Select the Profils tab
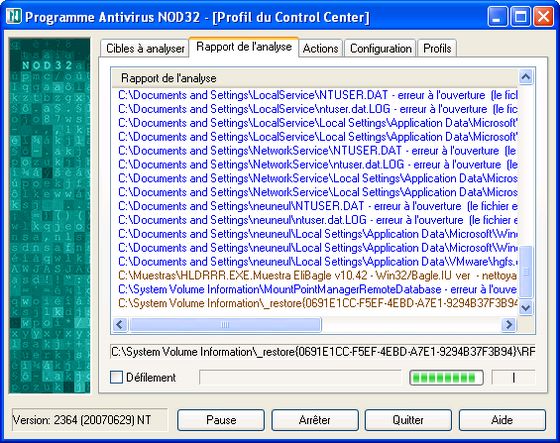560x443 pixels. click(x=437, y=48)
